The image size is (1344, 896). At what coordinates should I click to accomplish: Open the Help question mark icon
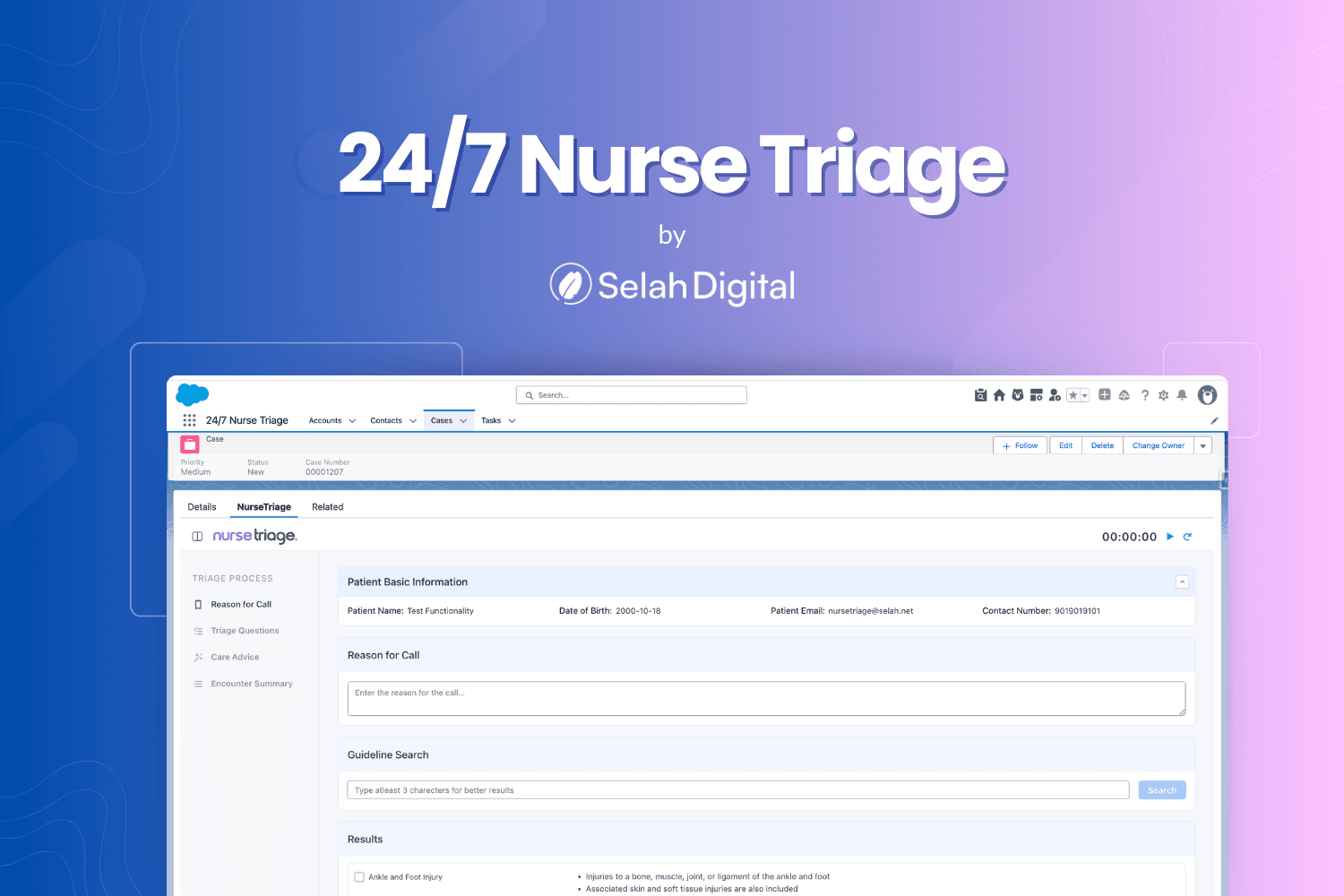coord(1144,395)
